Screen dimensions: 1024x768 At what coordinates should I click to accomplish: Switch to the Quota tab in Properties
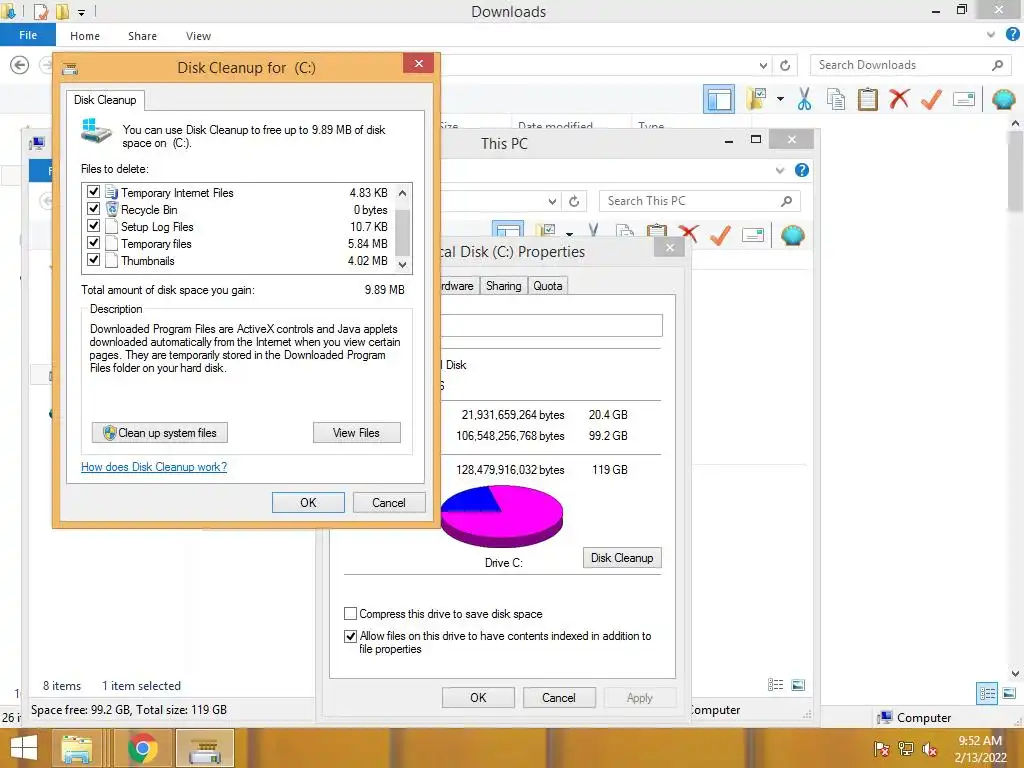pos(547,285)
